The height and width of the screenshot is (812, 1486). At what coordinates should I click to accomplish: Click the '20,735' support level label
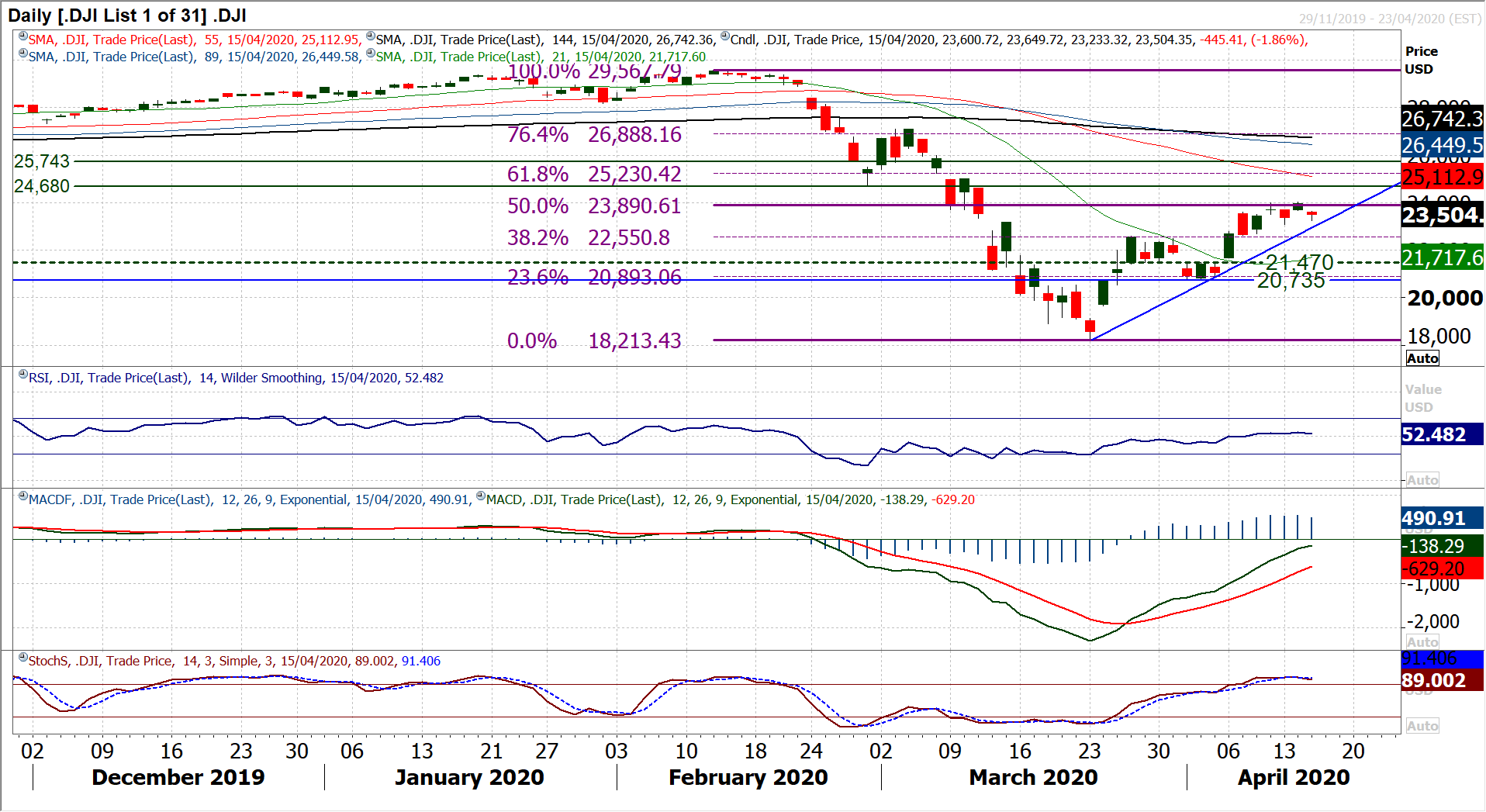[x=1291, y=281]
